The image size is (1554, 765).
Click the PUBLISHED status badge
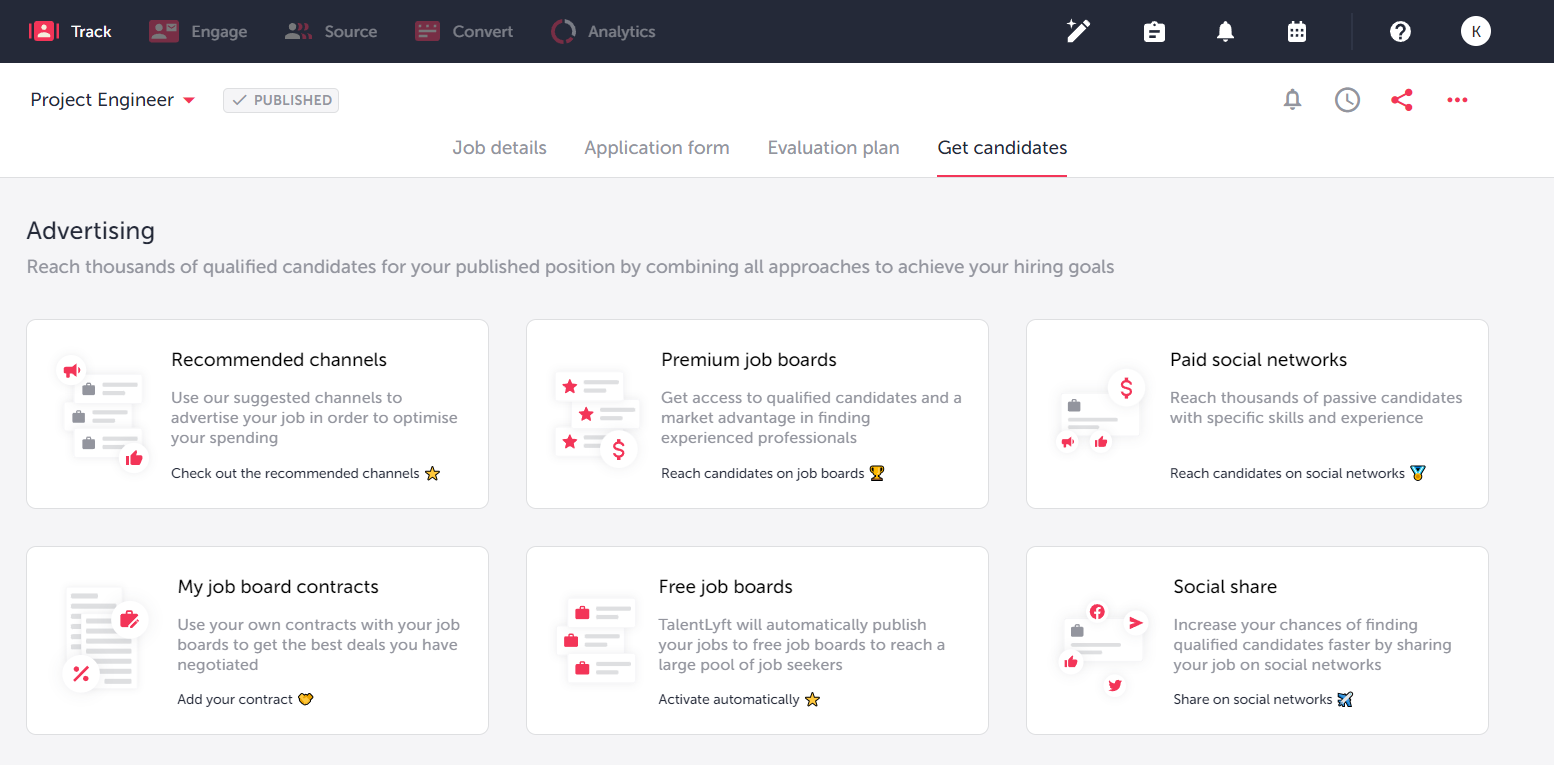coord(281,100)
